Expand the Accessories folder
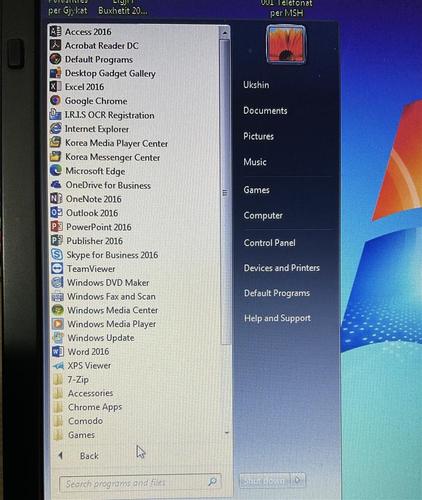Viewport: 422px width, 500px height. [83, 393]
